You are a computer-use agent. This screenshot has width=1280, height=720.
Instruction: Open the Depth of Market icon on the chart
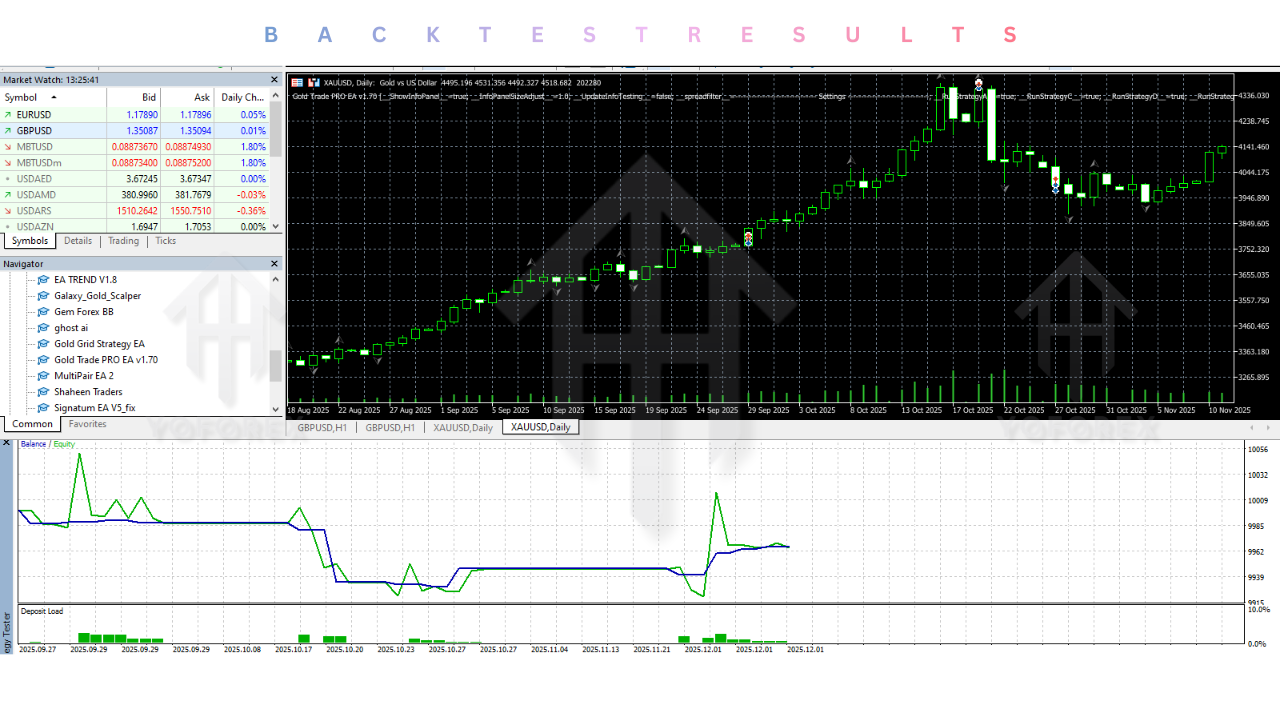tap(296, 83)
